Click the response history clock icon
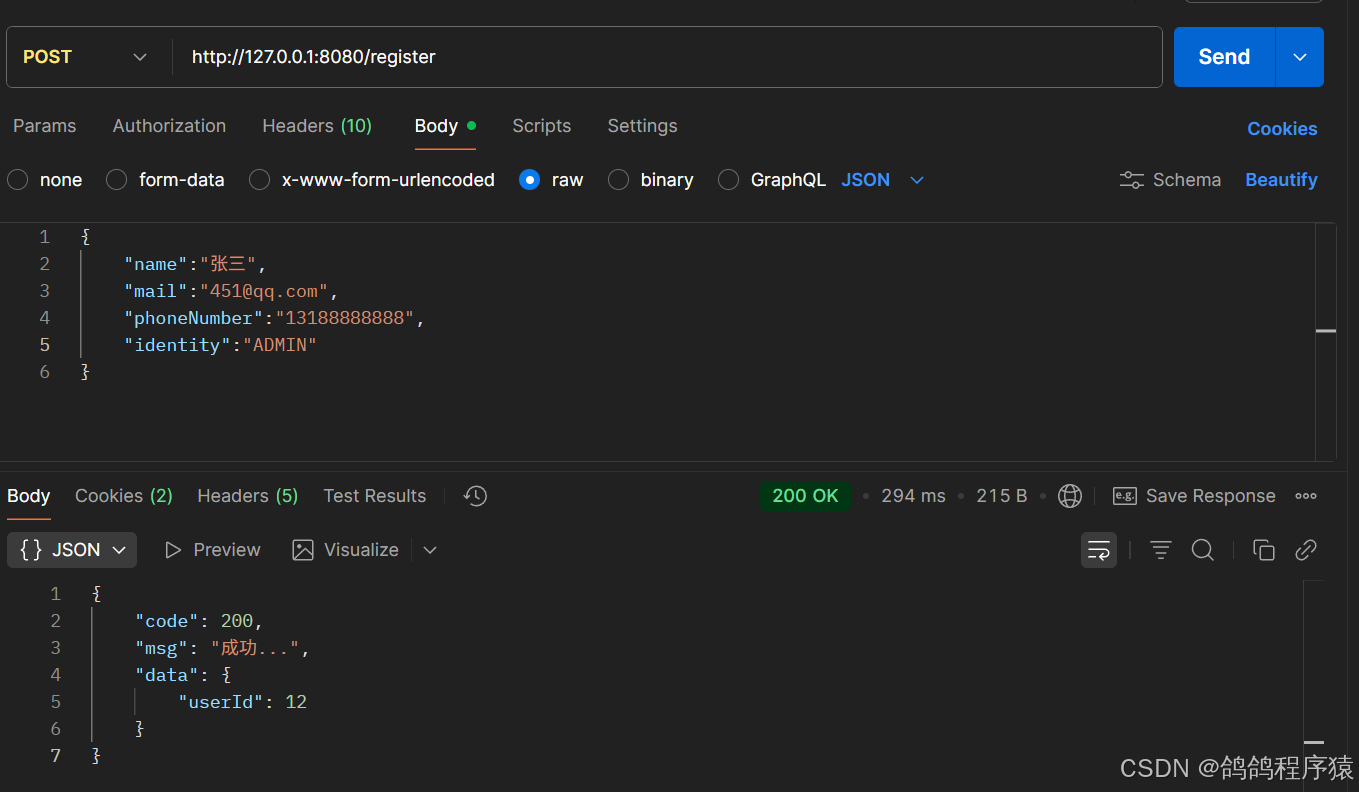 pos(476,496)
